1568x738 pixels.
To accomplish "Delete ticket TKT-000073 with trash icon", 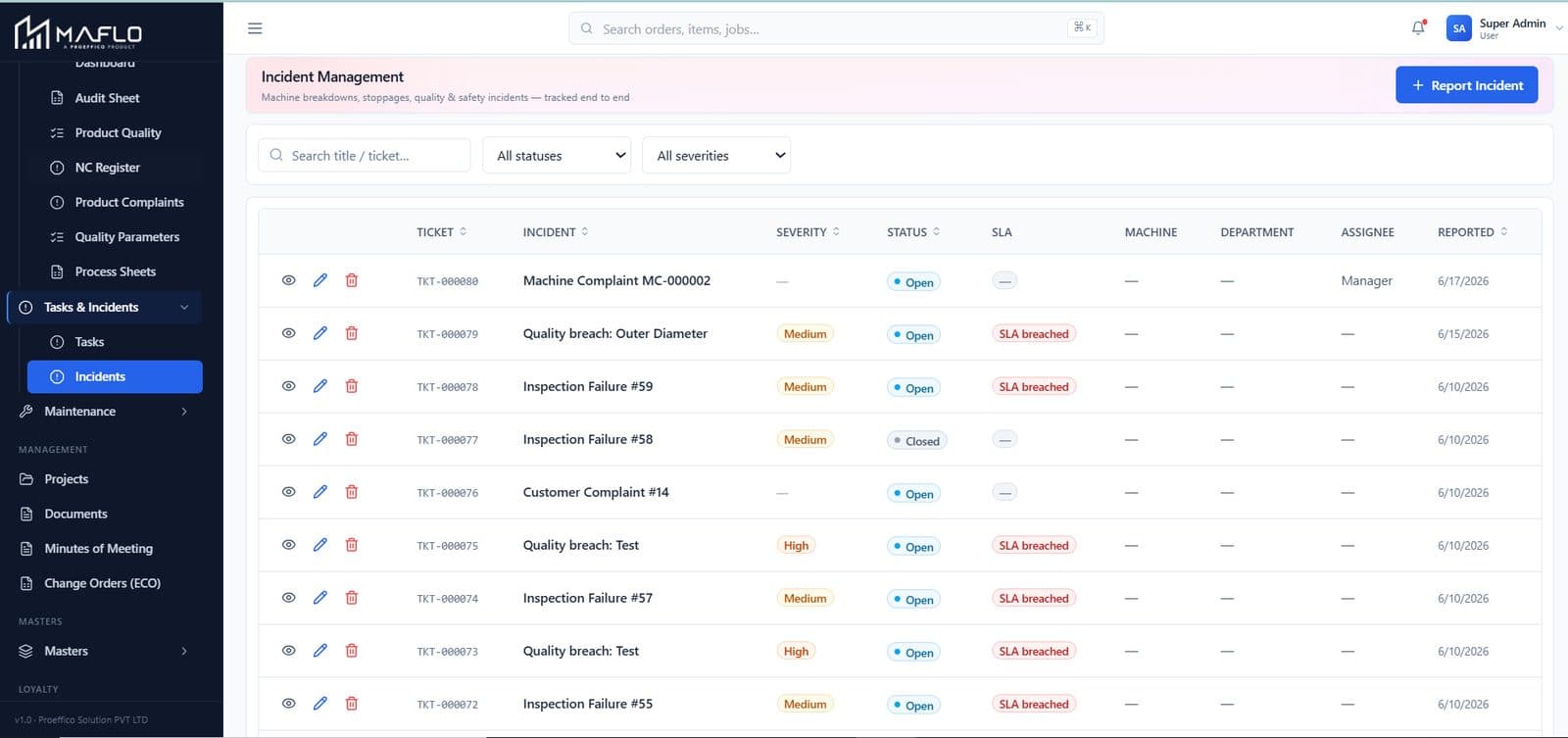I will tap(352, 651).
